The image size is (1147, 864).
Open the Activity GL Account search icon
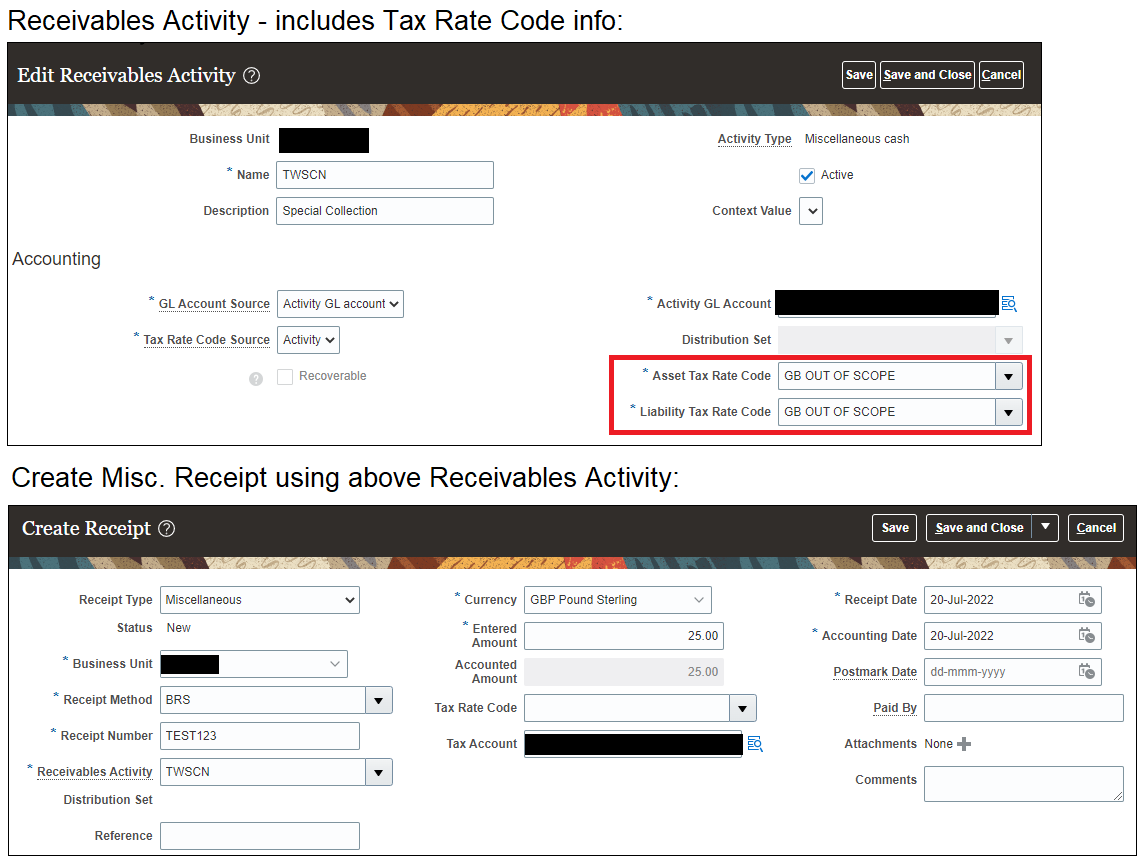(x=1009, y=303)
